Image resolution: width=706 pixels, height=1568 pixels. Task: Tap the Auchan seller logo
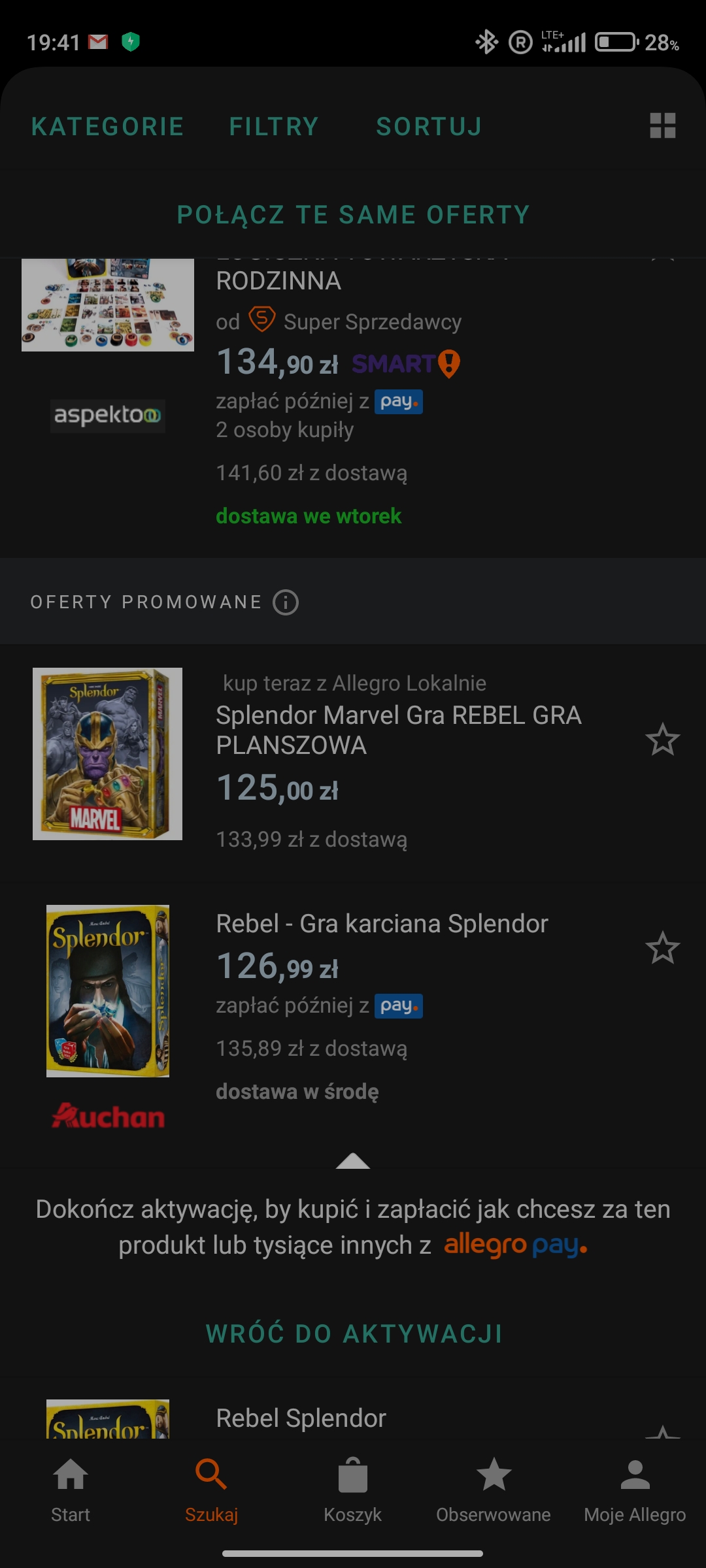[x=108, y=1116]
